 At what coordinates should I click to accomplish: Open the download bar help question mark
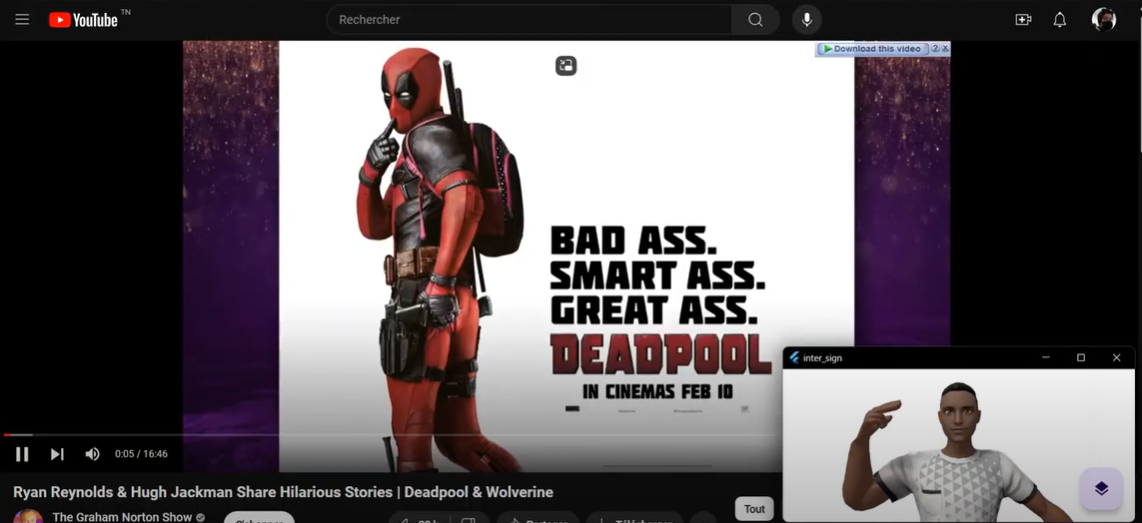click(934, 49)
